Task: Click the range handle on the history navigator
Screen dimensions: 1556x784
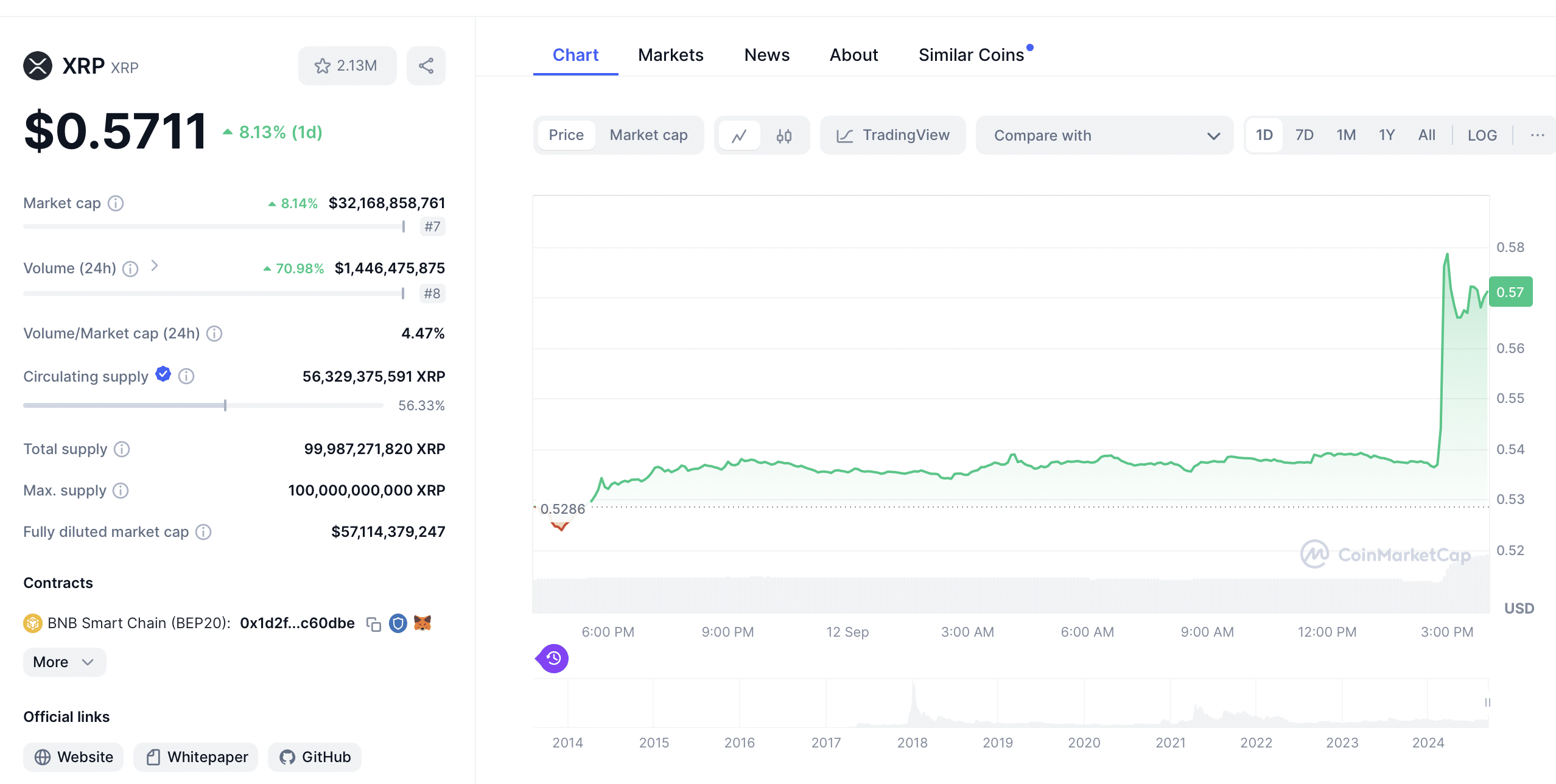Action: pyautogui.click(x=1488, y=702)
